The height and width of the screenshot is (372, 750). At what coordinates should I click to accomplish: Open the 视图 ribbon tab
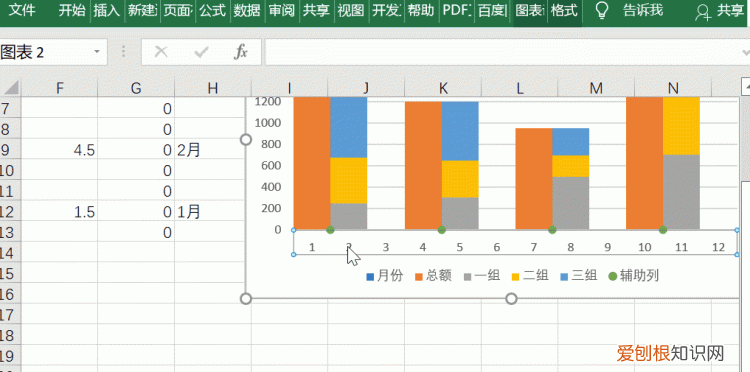tap(351, 11)
